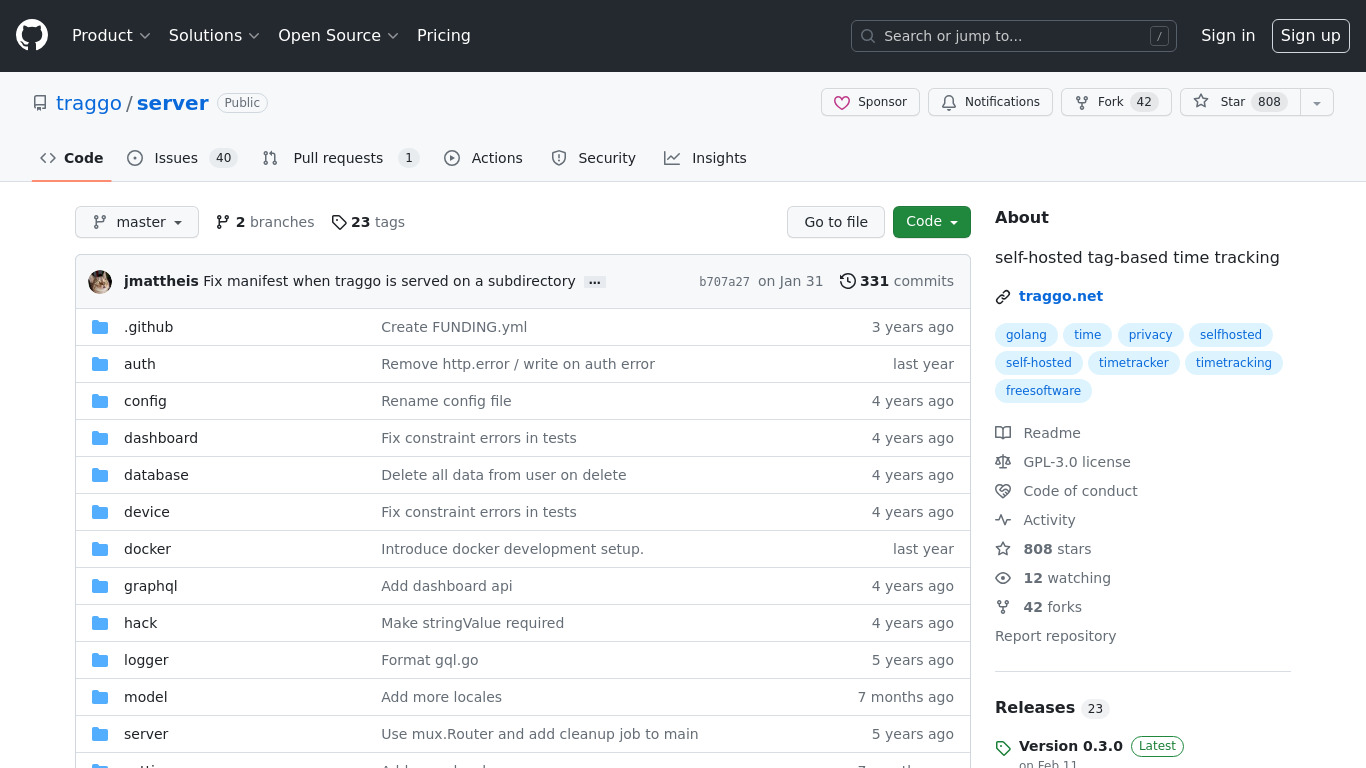
Task: Open the Insights tab
Action: [x=705, y=158]
